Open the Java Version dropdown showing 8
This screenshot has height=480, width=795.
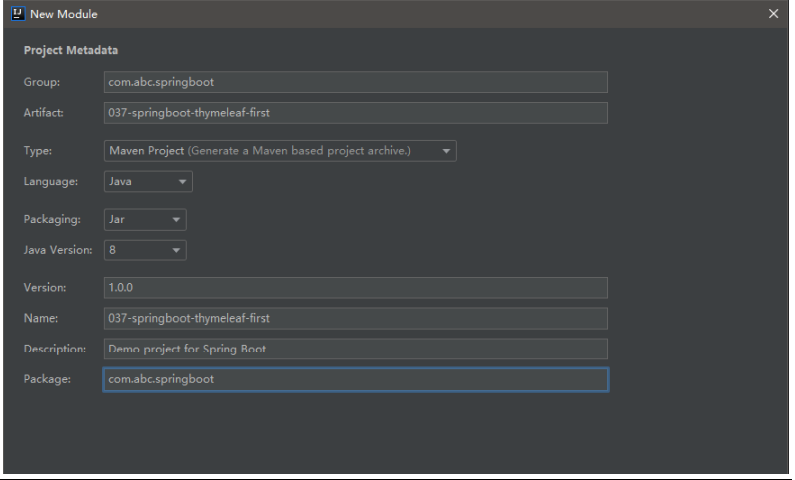[145, 250]
